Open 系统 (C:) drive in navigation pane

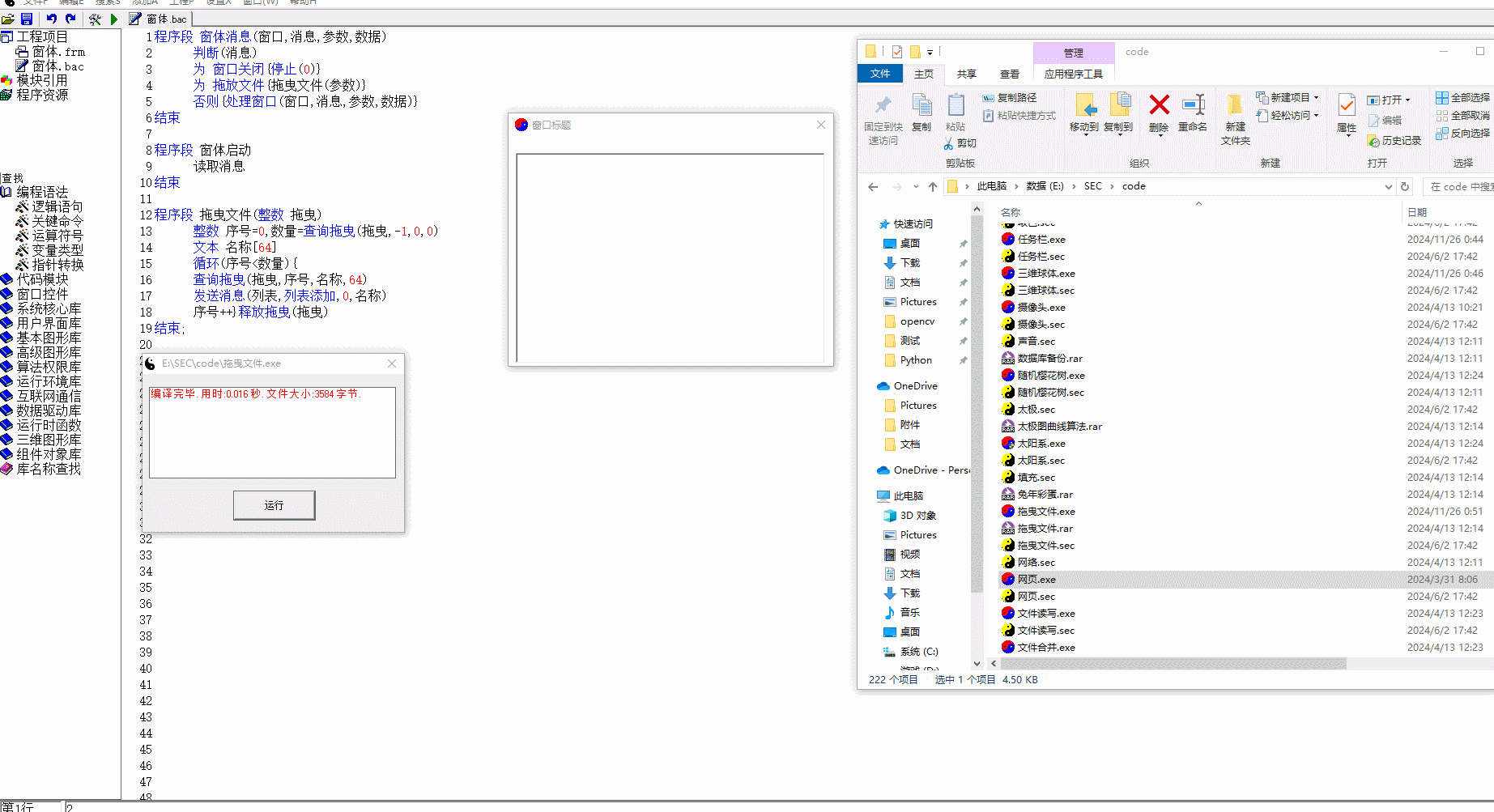[x=910, y=652]
